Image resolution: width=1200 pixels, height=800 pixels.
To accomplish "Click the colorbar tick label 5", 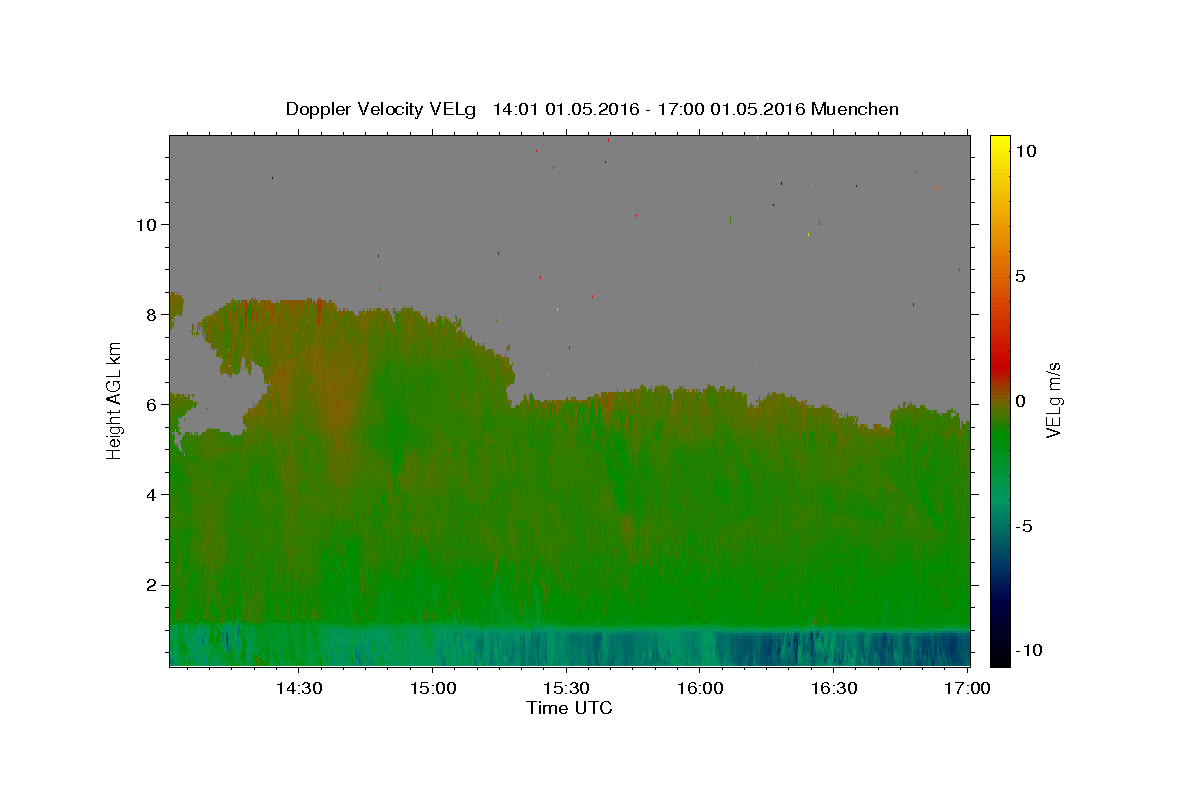I will 1020,276.
